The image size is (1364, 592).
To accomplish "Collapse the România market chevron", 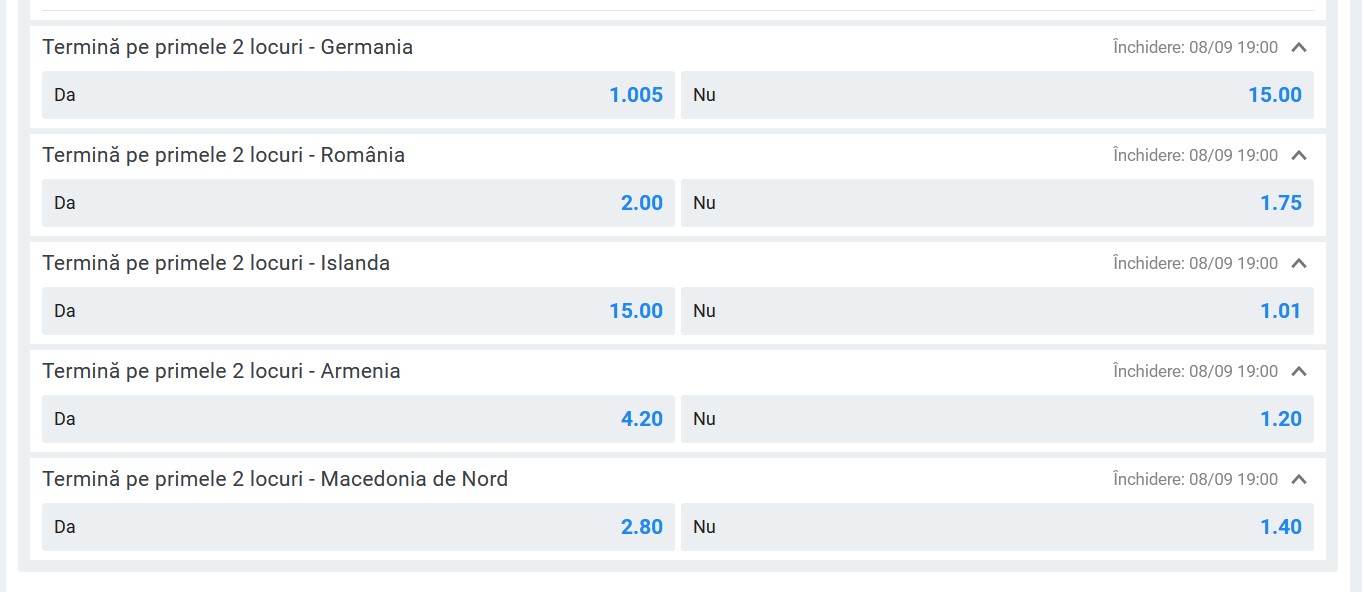I will pos(1299,155).
